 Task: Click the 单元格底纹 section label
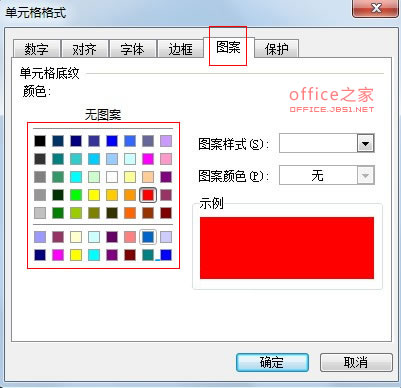tap(49, 73)
